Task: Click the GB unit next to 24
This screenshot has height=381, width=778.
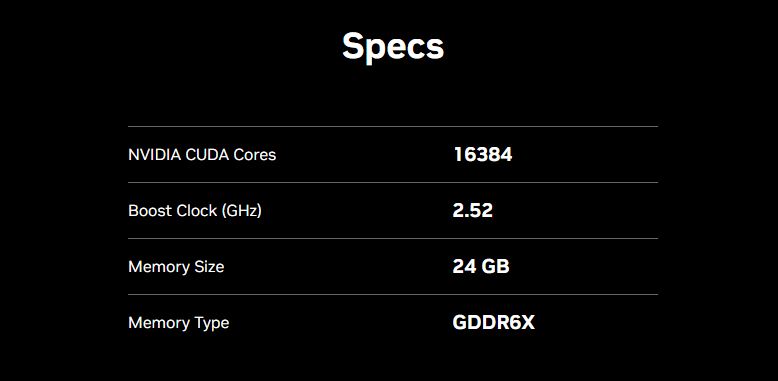Action: [496, 267]
